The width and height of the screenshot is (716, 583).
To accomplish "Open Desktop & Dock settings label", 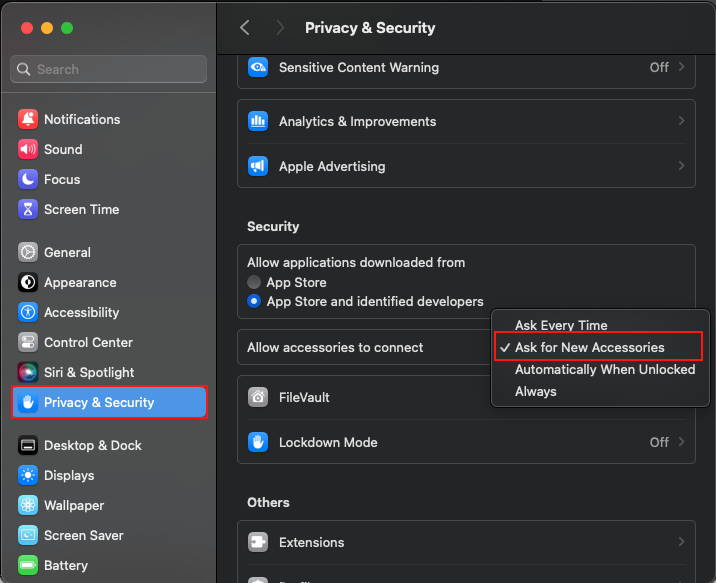I will 93,445.
